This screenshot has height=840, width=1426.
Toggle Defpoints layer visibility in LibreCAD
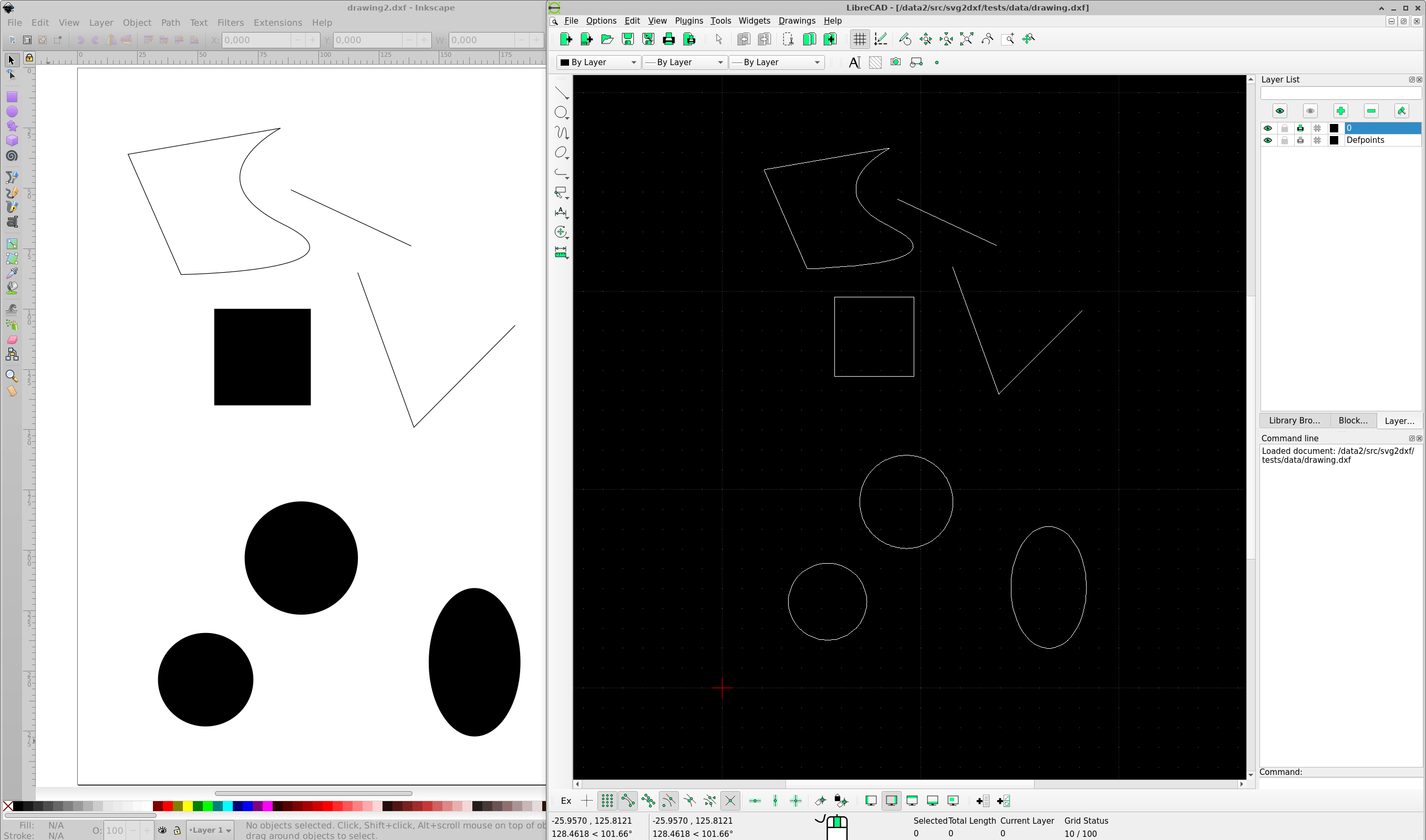click(1268, 140)
